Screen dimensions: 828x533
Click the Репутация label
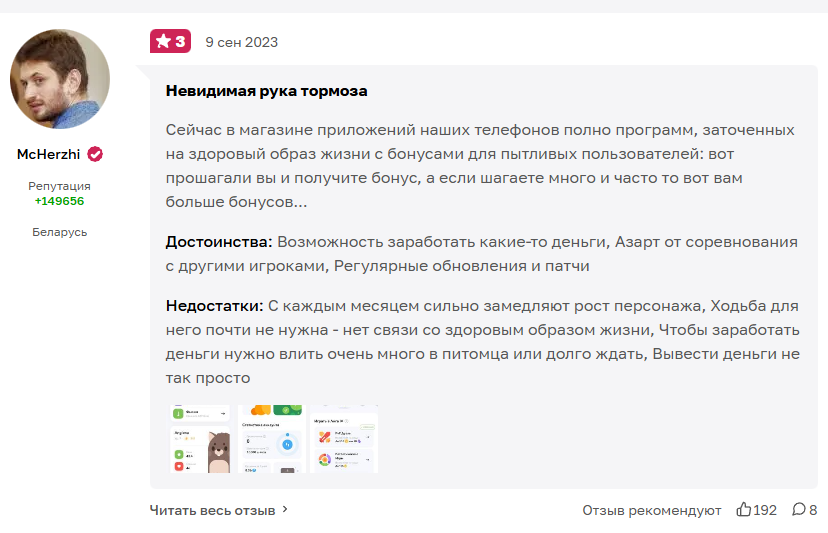pyautogui.click(x=59, y=186)
